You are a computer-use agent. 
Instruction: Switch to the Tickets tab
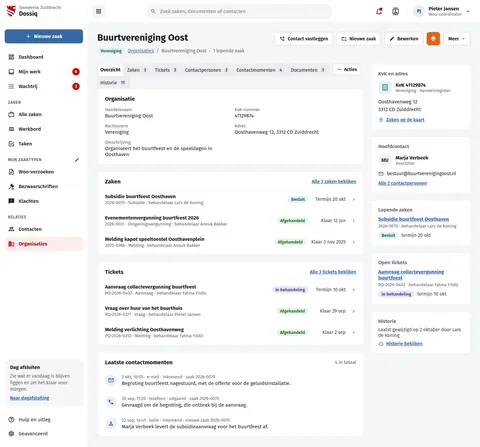pos(165,70)
